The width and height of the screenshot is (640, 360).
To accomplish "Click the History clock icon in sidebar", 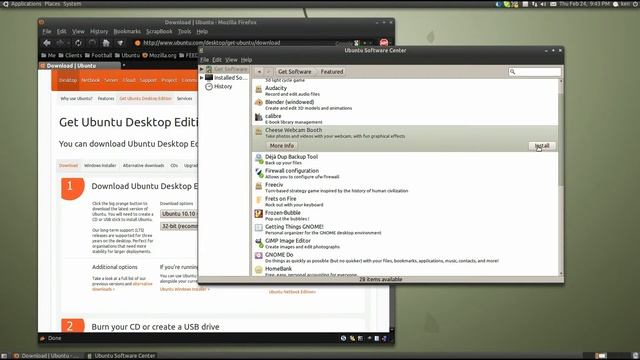I will coord(209,87).
